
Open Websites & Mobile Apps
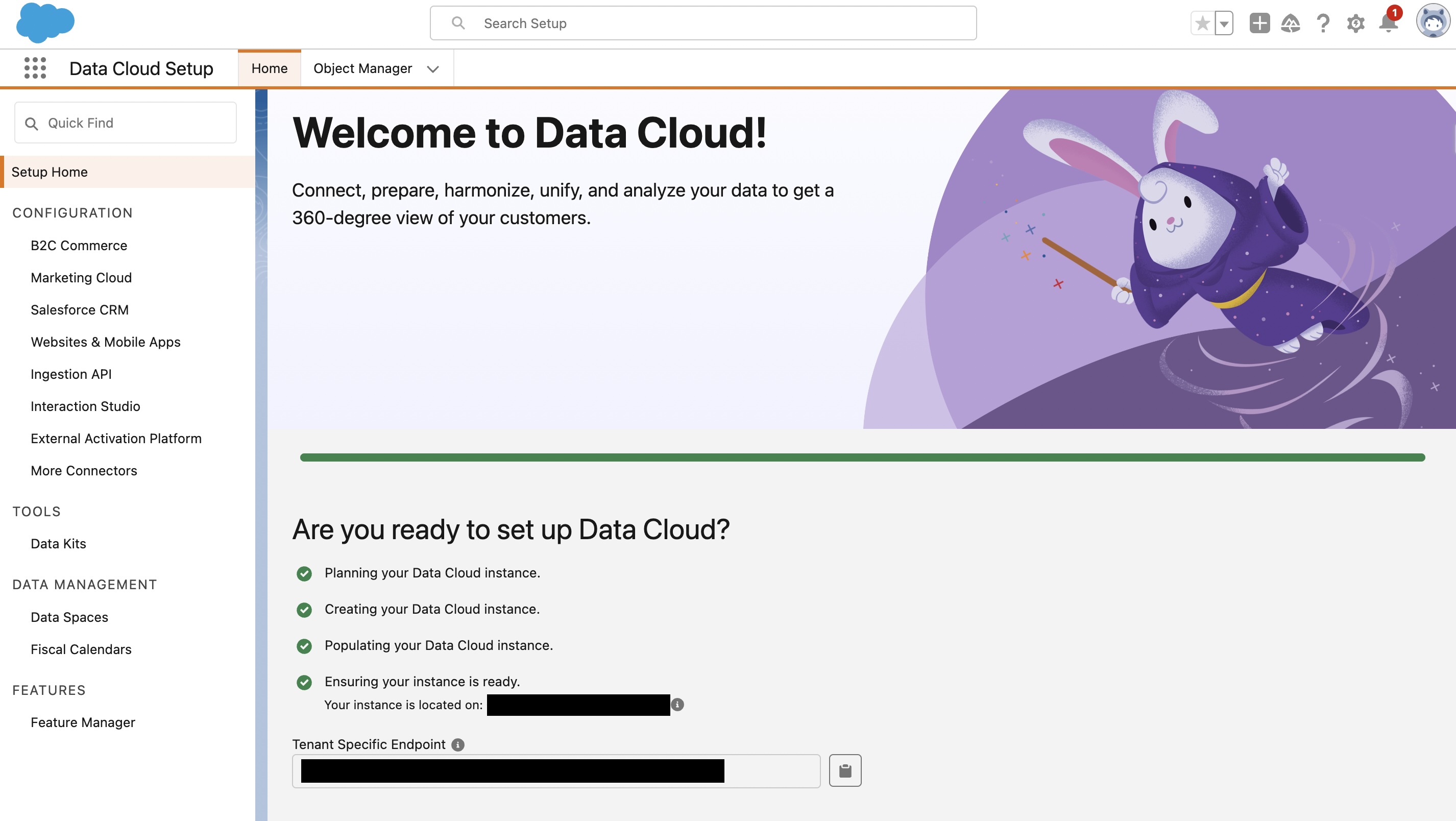106,342
